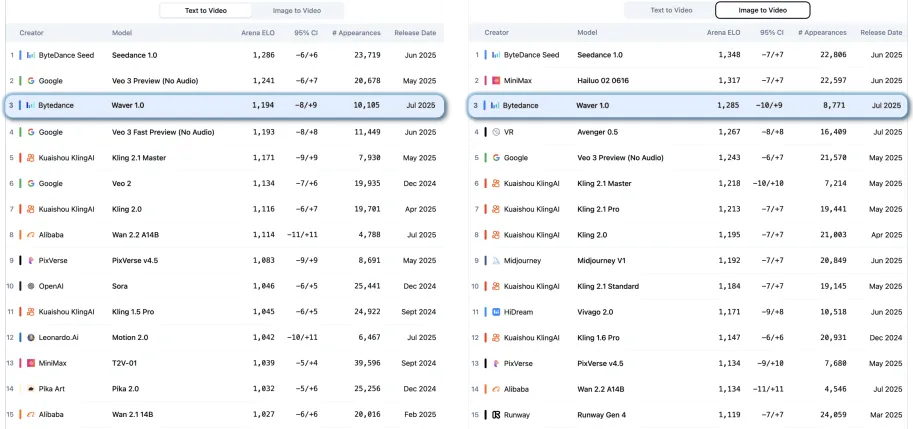Click Alibaba logo beside Wan 2.1 14B
Viewport: 913px width, 429px height.
[x=31, y=414]
